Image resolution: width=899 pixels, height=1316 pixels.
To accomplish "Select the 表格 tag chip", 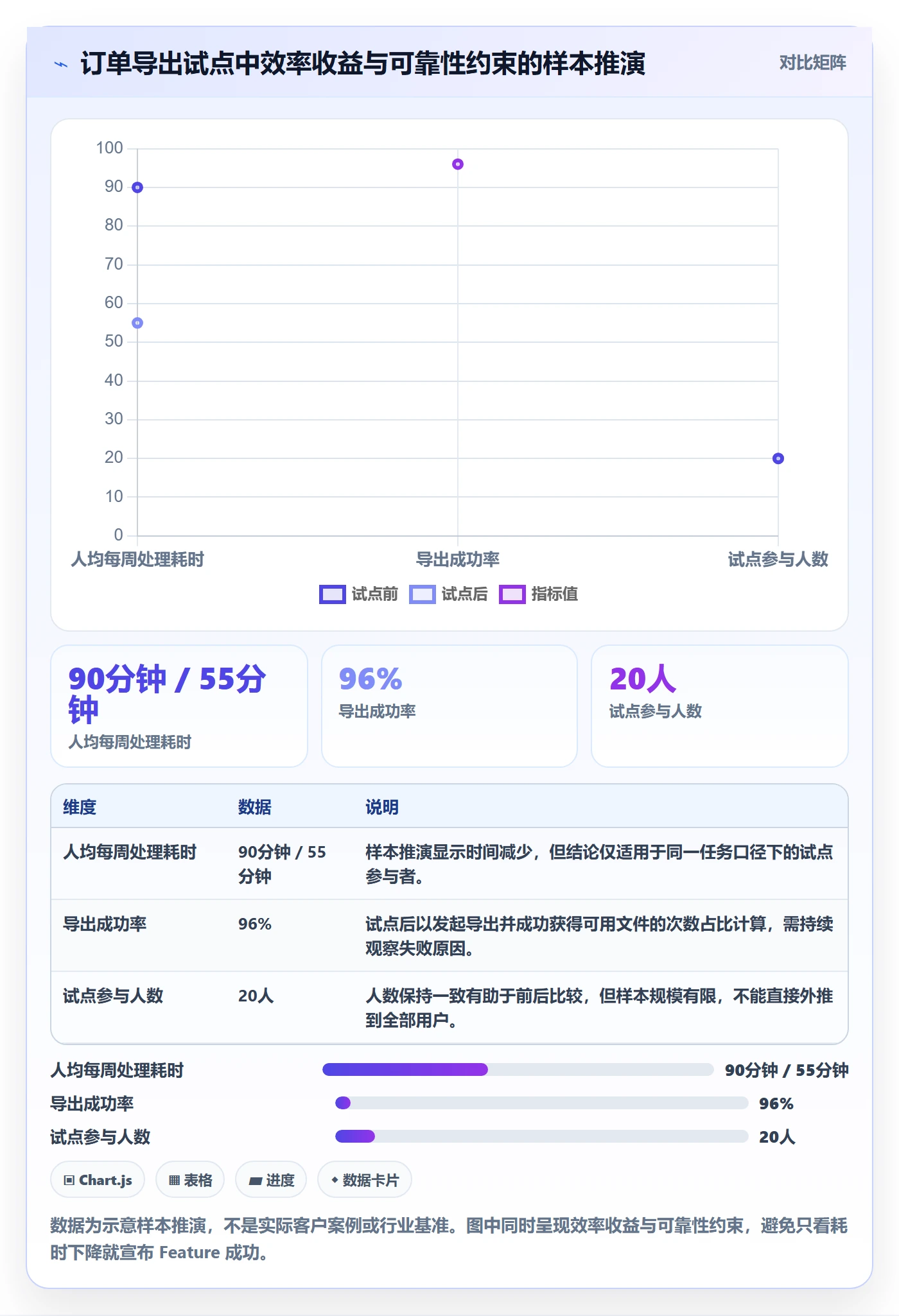I will click(x=190, y=1180).
